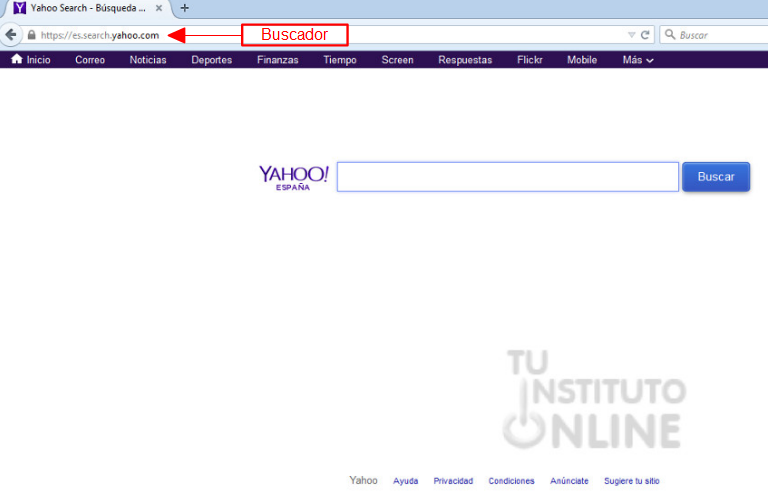Click the Privacidad footer link
The width and height of the screenshot is (768, 501).
(x=453, y=481)
